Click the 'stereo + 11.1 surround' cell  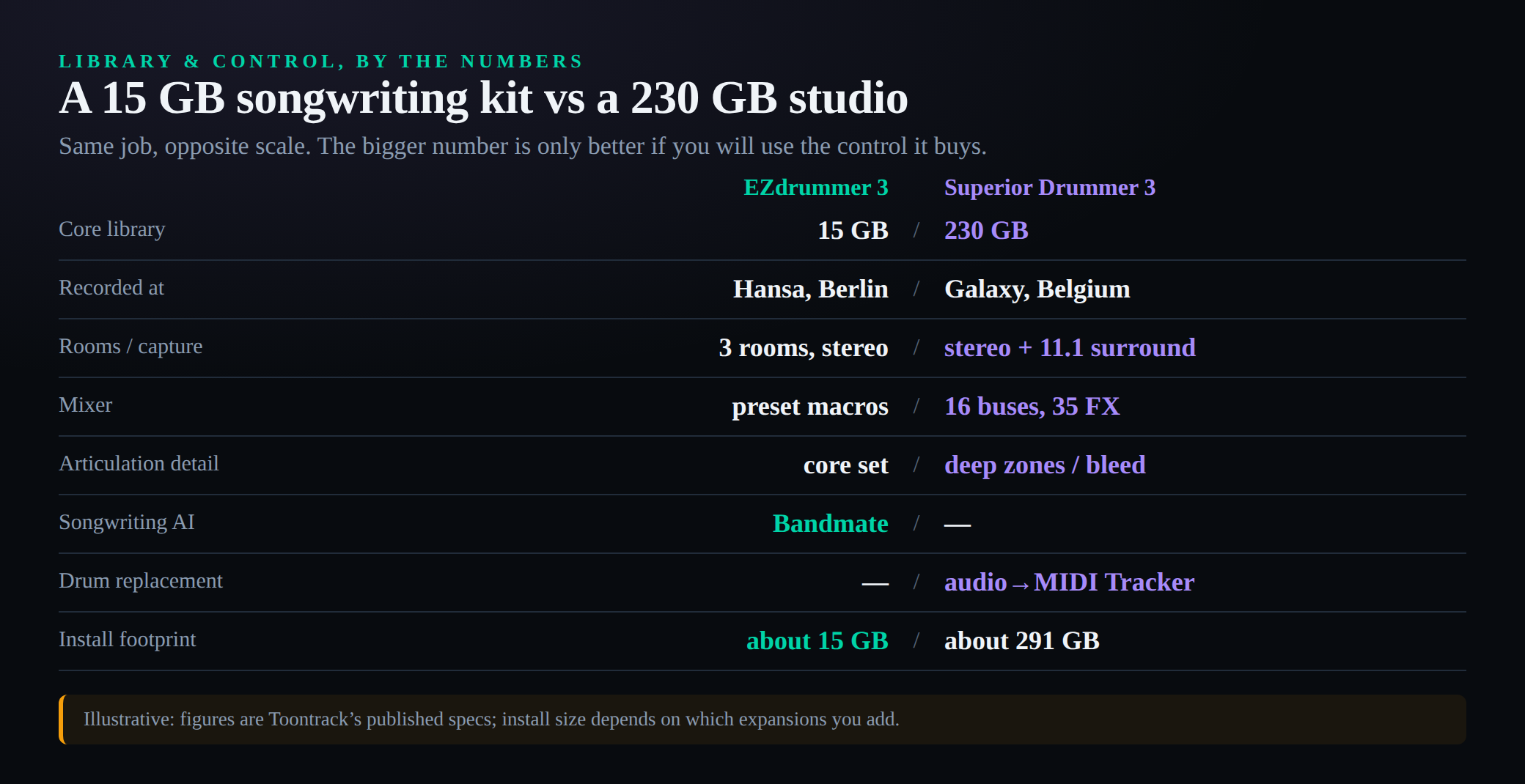point(1070,347)
